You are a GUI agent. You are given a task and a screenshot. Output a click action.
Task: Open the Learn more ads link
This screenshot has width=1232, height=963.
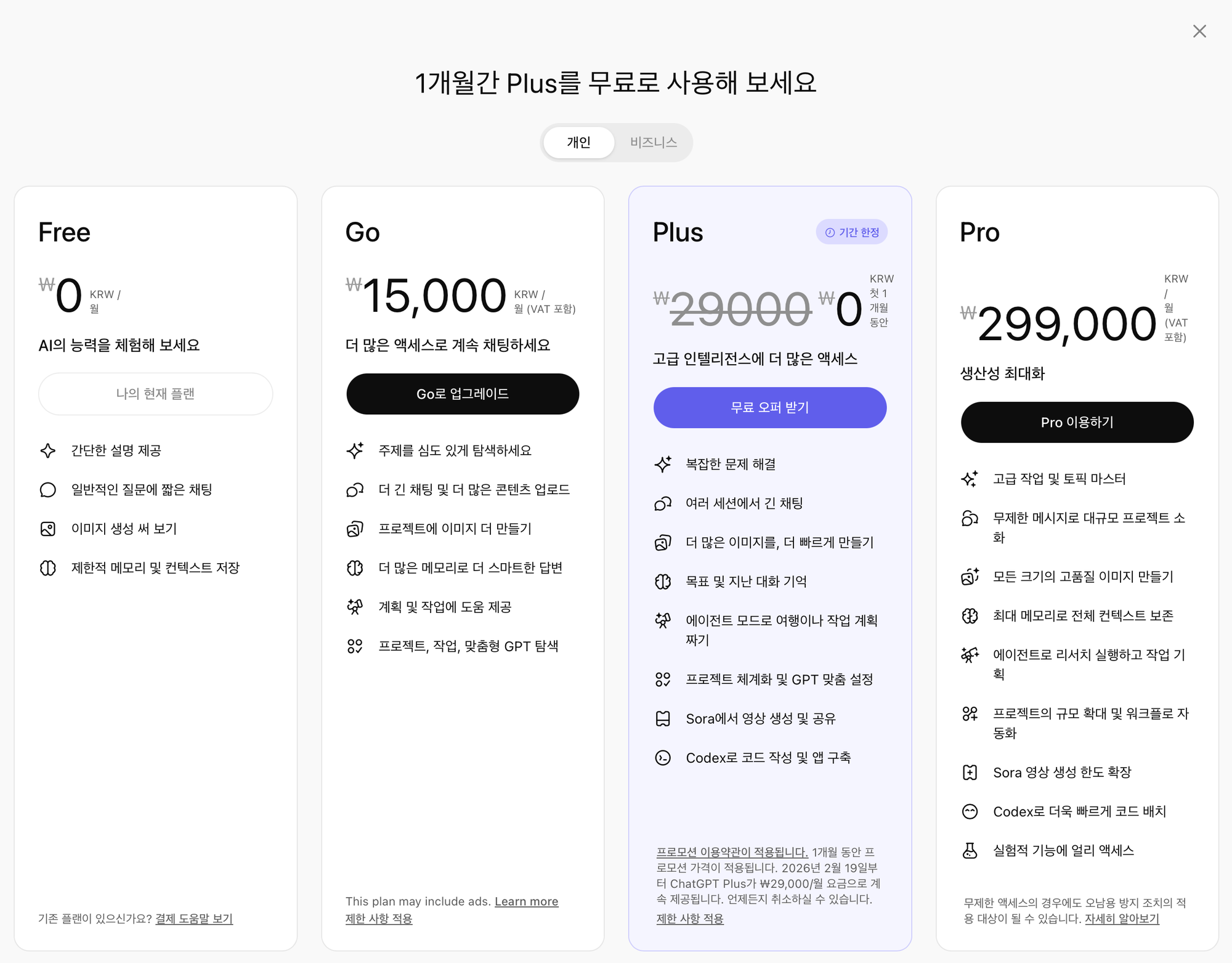[x=526, y=901]
